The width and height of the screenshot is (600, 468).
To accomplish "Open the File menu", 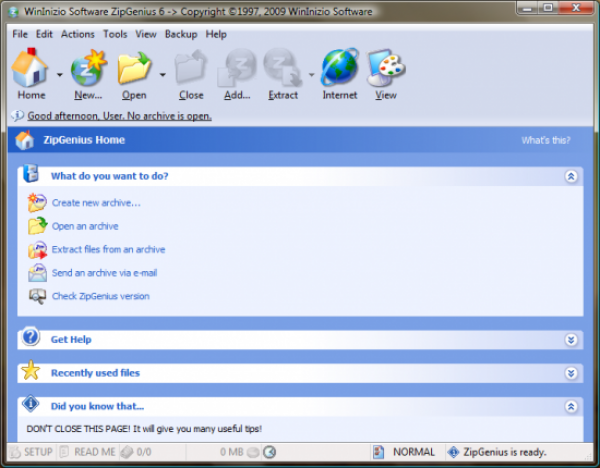I will click(x=20, y=34).
